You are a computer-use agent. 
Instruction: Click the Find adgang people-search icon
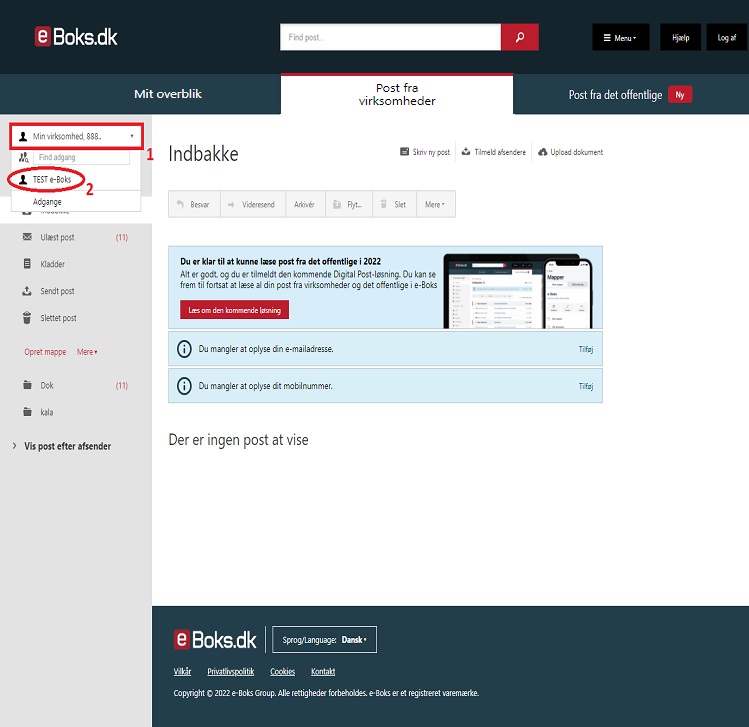click(23, 157)
